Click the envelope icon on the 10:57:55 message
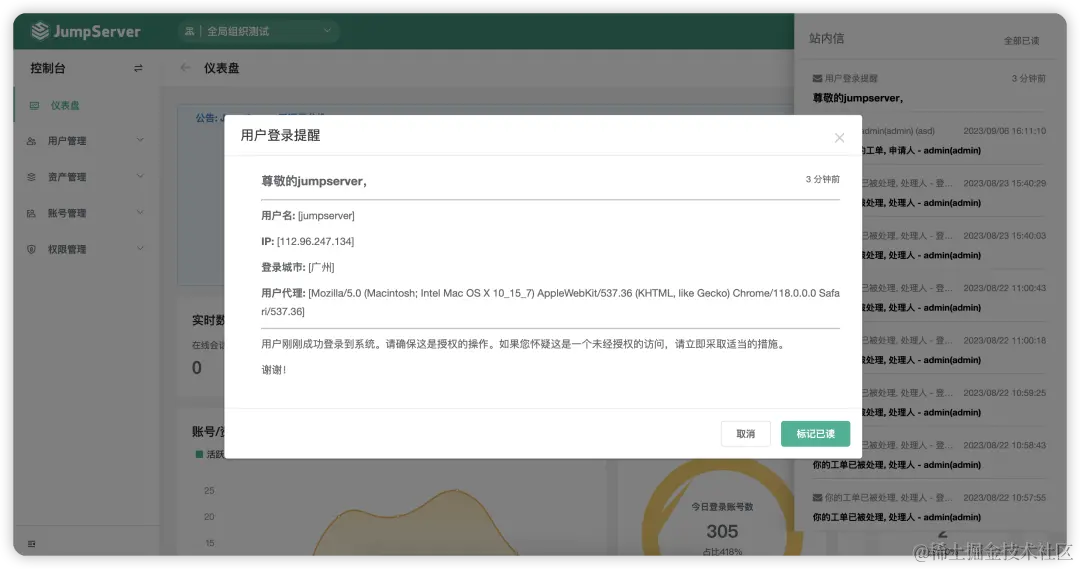The height and width of the screenshot is (569, 1080). (817, 497)
